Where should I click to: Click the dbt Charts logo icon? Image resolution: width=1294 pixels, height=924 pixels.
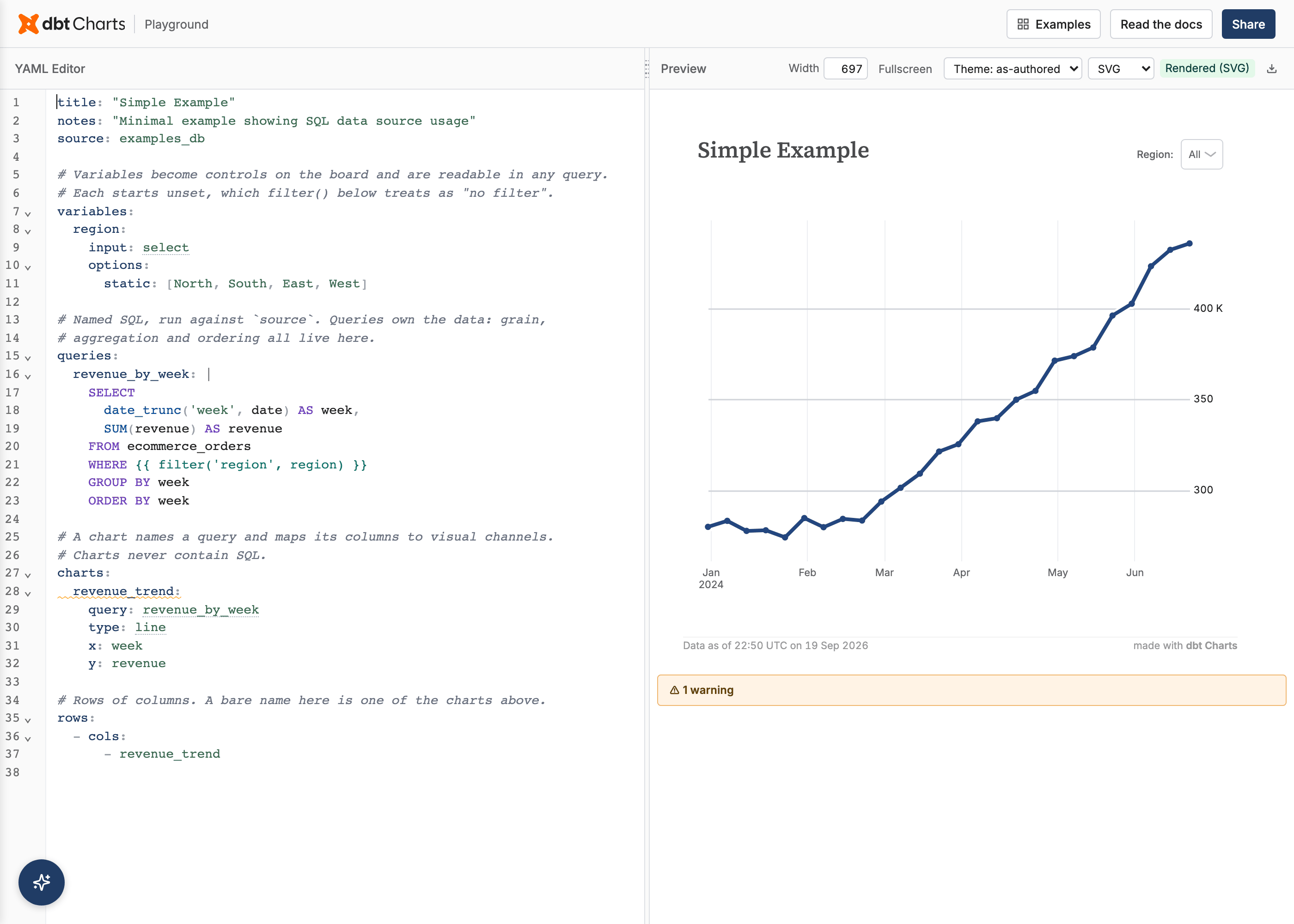[29, 24]
